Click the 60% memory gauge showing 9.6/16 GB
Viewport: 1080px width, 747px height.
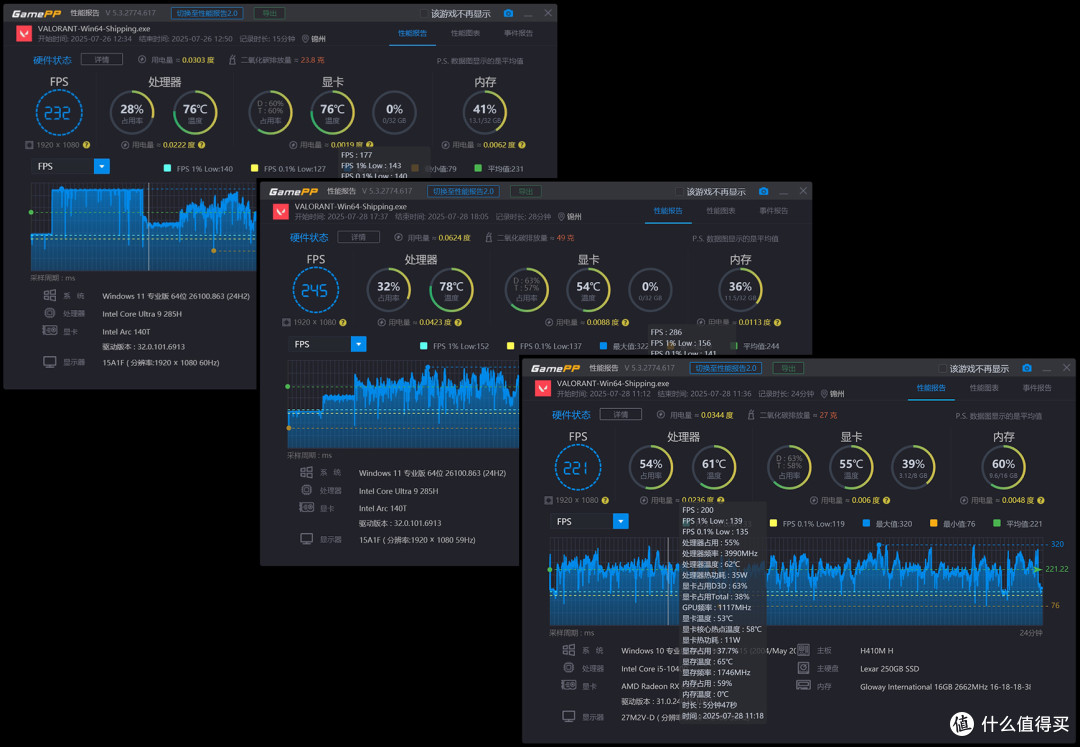pos(1003,467)
